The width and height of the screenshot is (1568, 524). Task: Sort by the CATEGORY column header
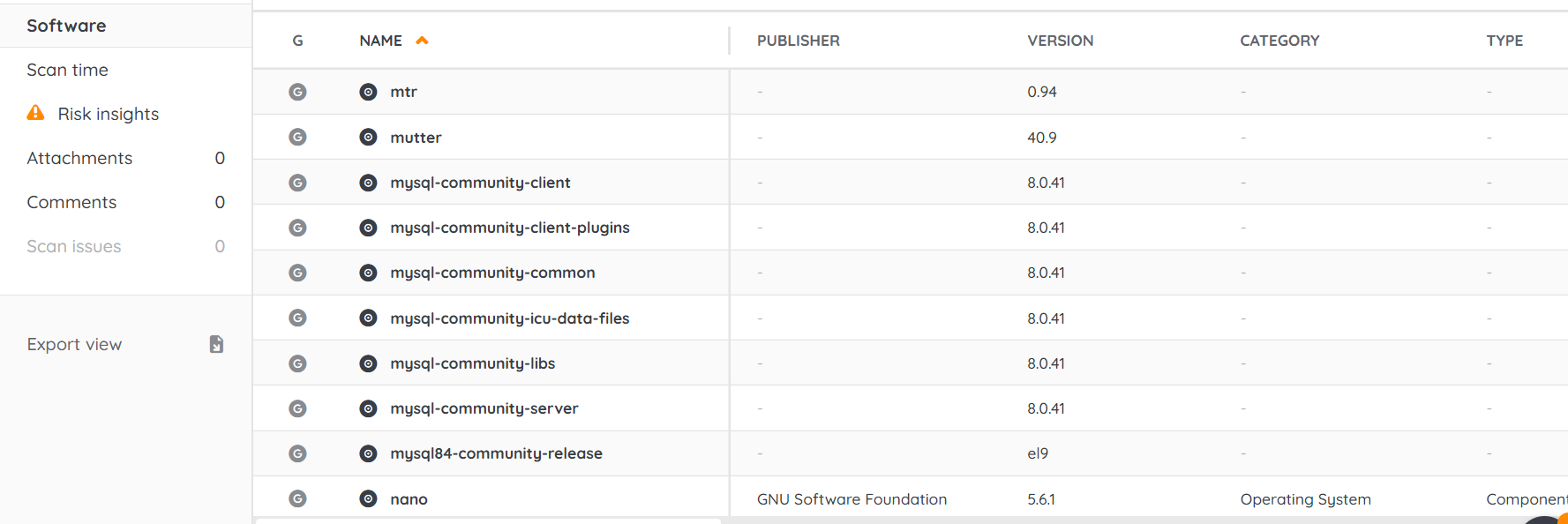1279,41
